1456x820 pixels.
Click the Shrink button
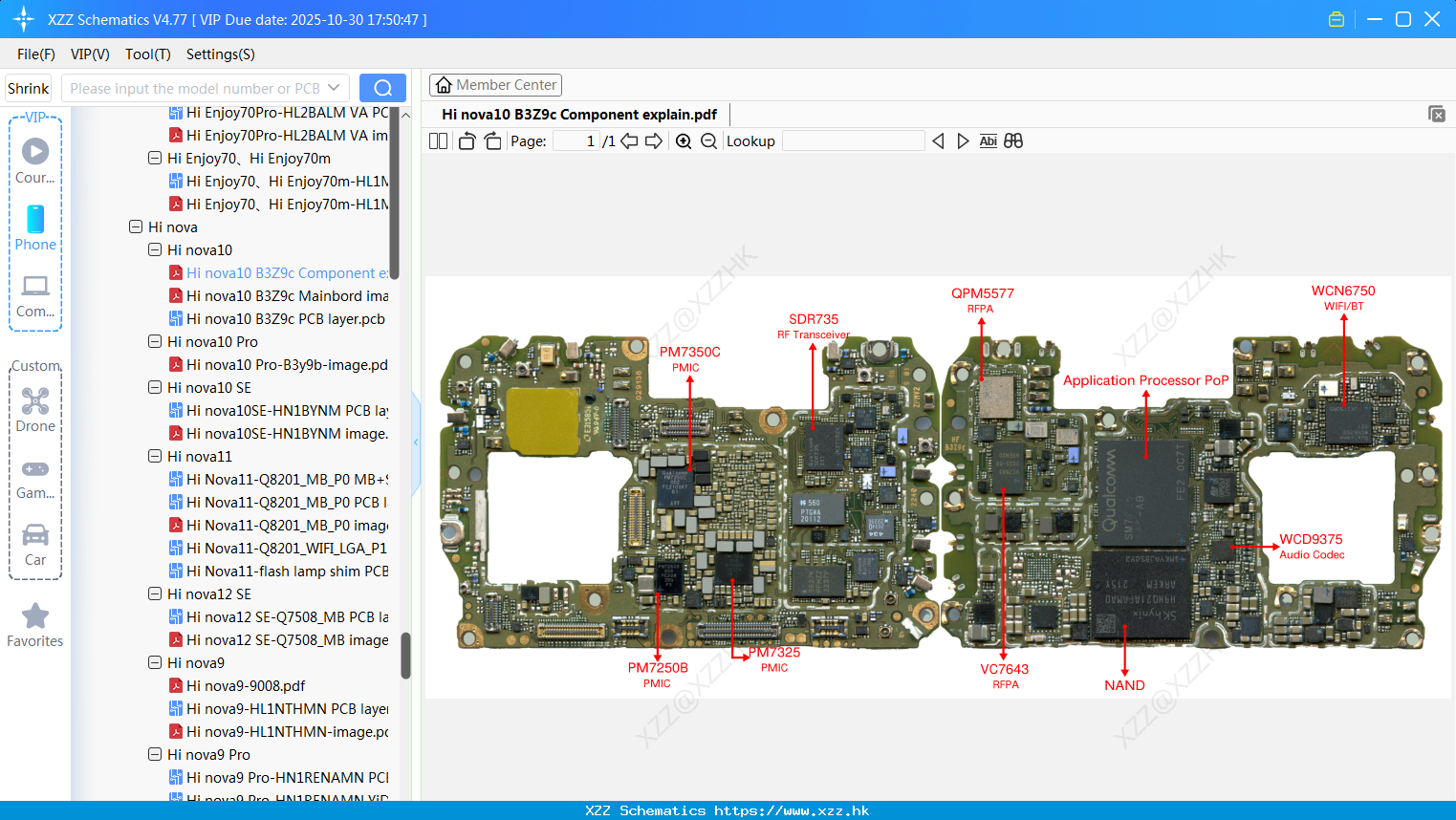pyautogui.click(x=29, y=88)
